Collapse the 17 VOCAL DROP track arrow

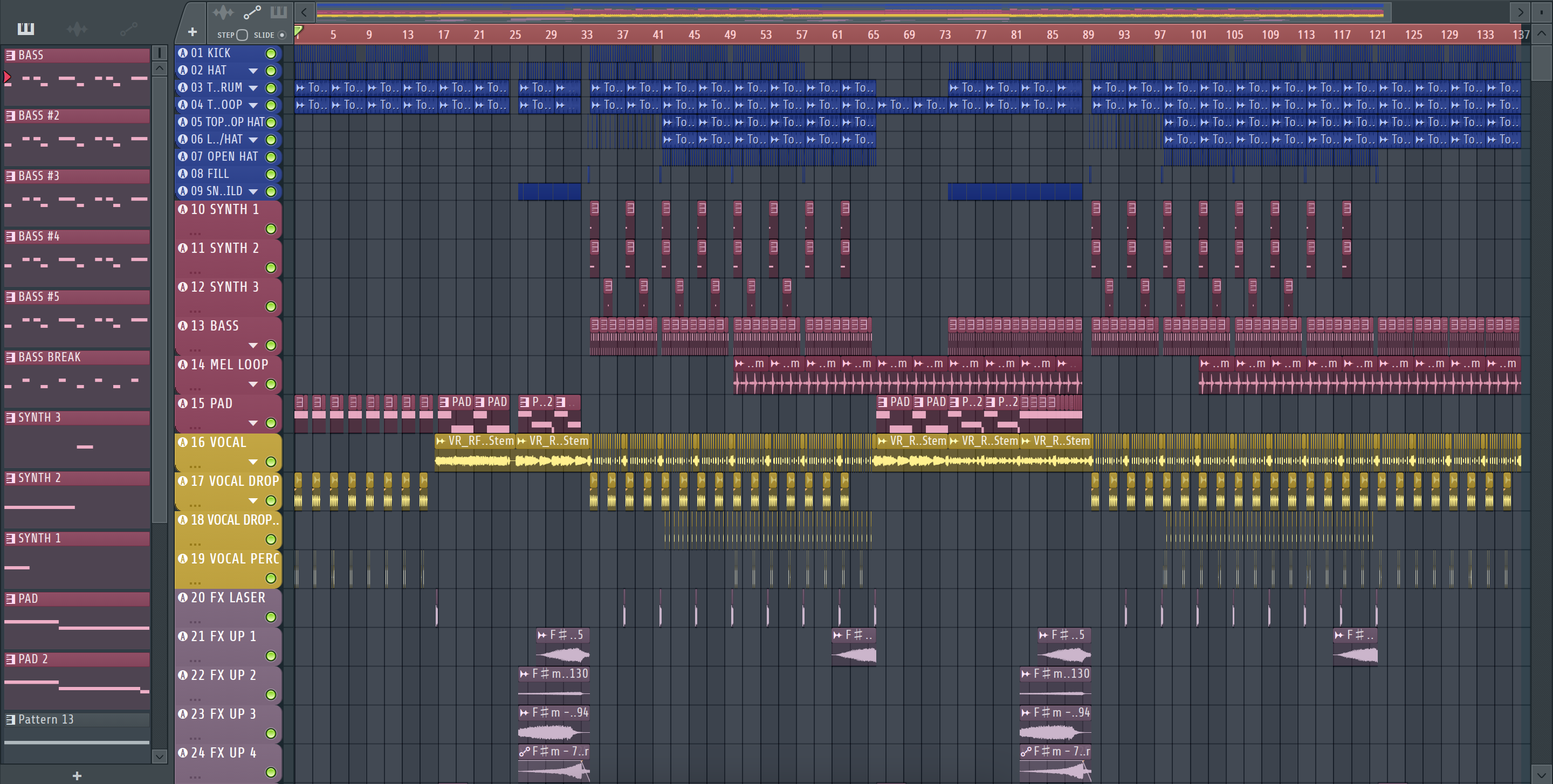pos(253,500)
